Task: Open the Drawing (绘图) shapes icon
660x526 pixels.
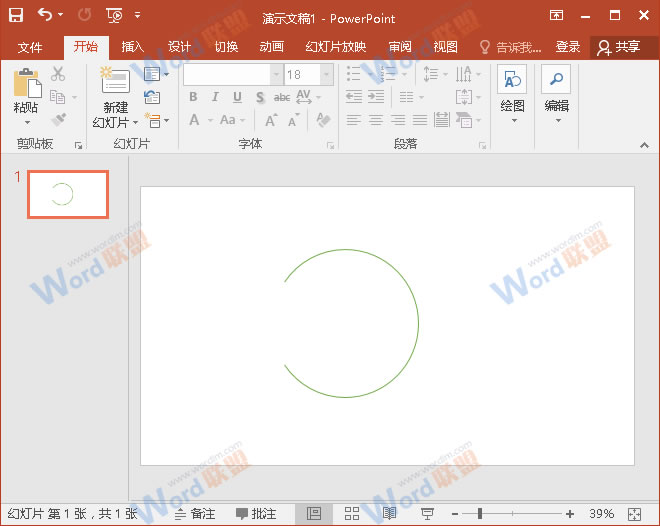Action: point(512,82)
